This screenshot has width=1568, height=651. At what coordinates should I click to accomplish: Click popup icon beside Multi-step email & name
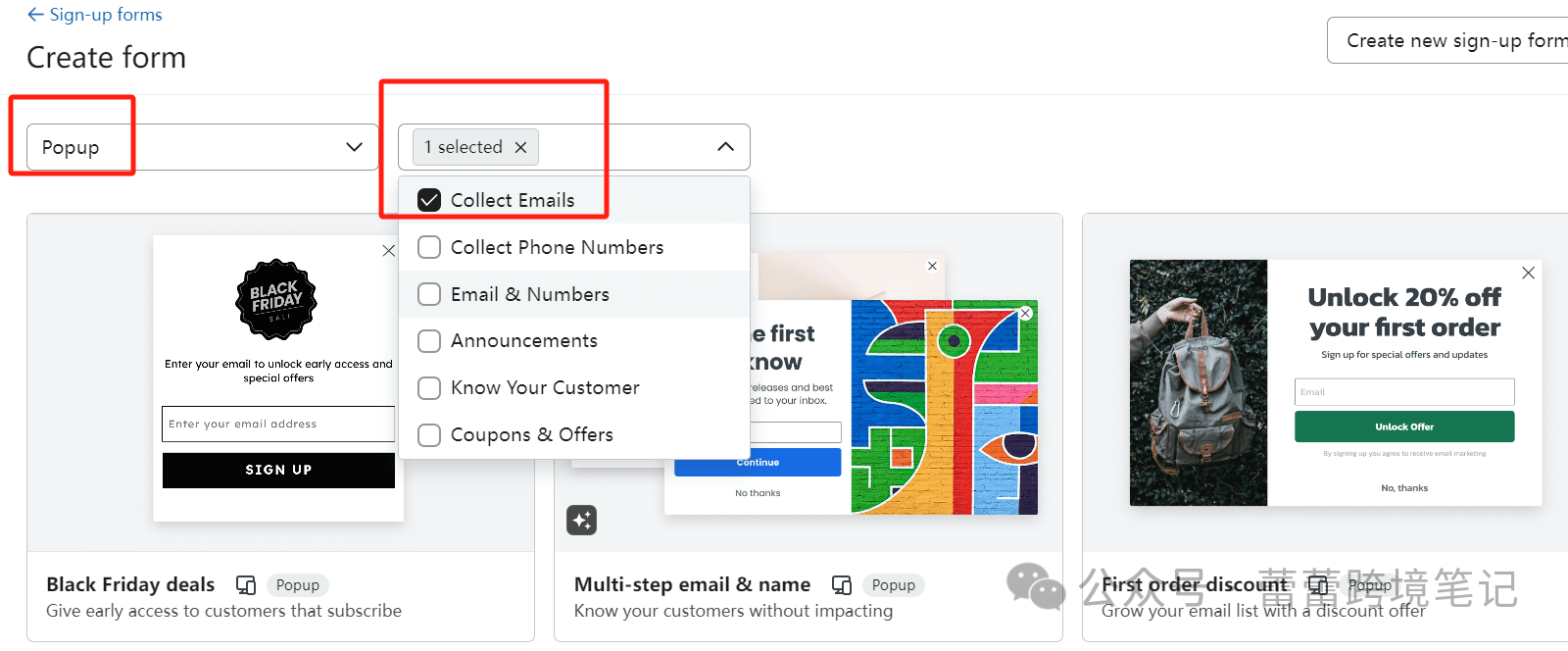click(842, 585)
